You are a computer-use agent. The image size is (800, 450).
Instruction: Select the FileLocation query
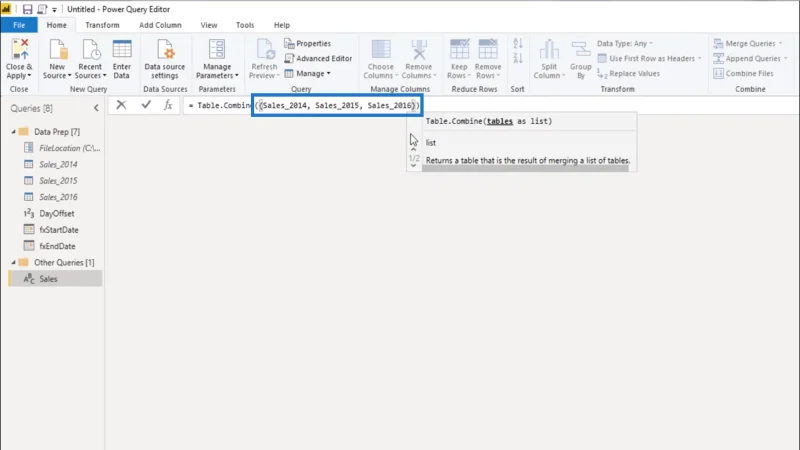coord(62,148)
